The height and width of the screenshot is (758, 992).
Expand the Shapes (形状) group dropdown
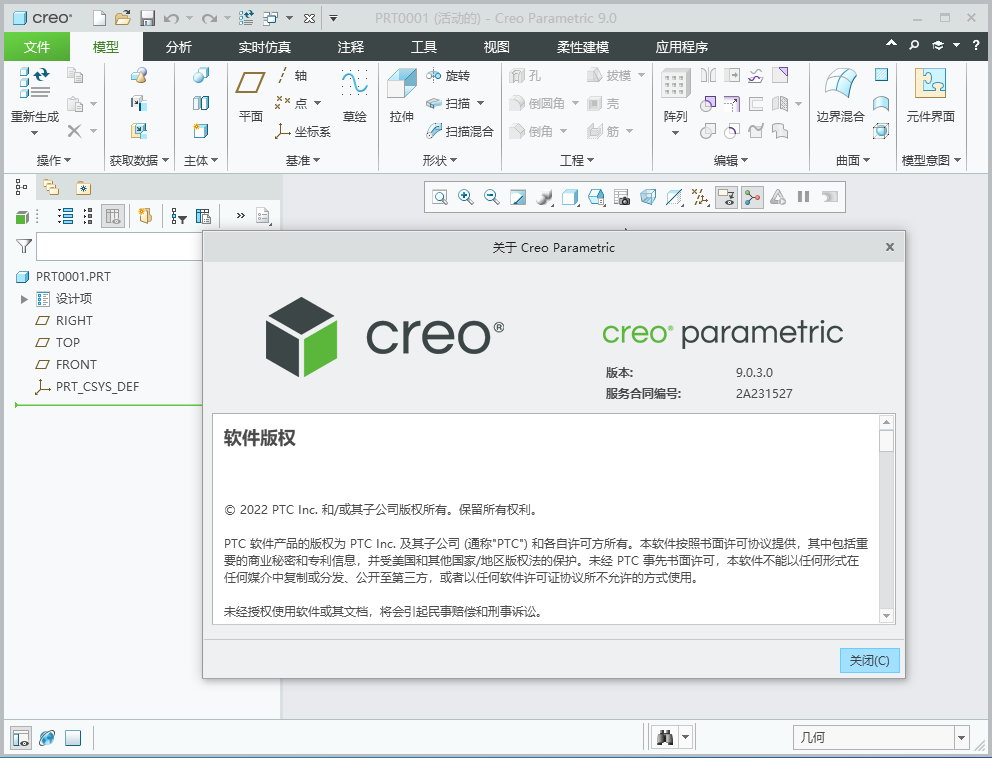[x=440, y=161]
